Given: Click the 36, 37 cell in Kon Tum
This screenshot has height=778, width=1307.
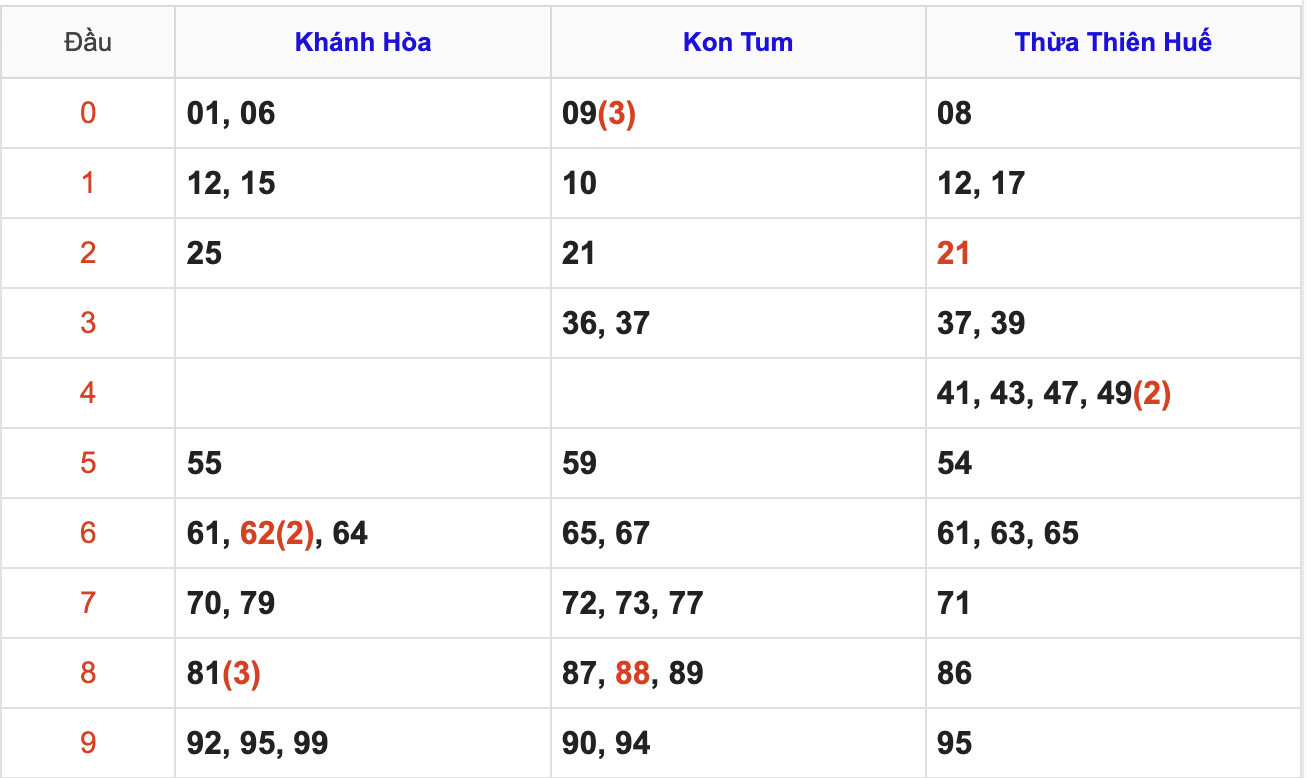Looking at the screenshot, I should [605, 323].
